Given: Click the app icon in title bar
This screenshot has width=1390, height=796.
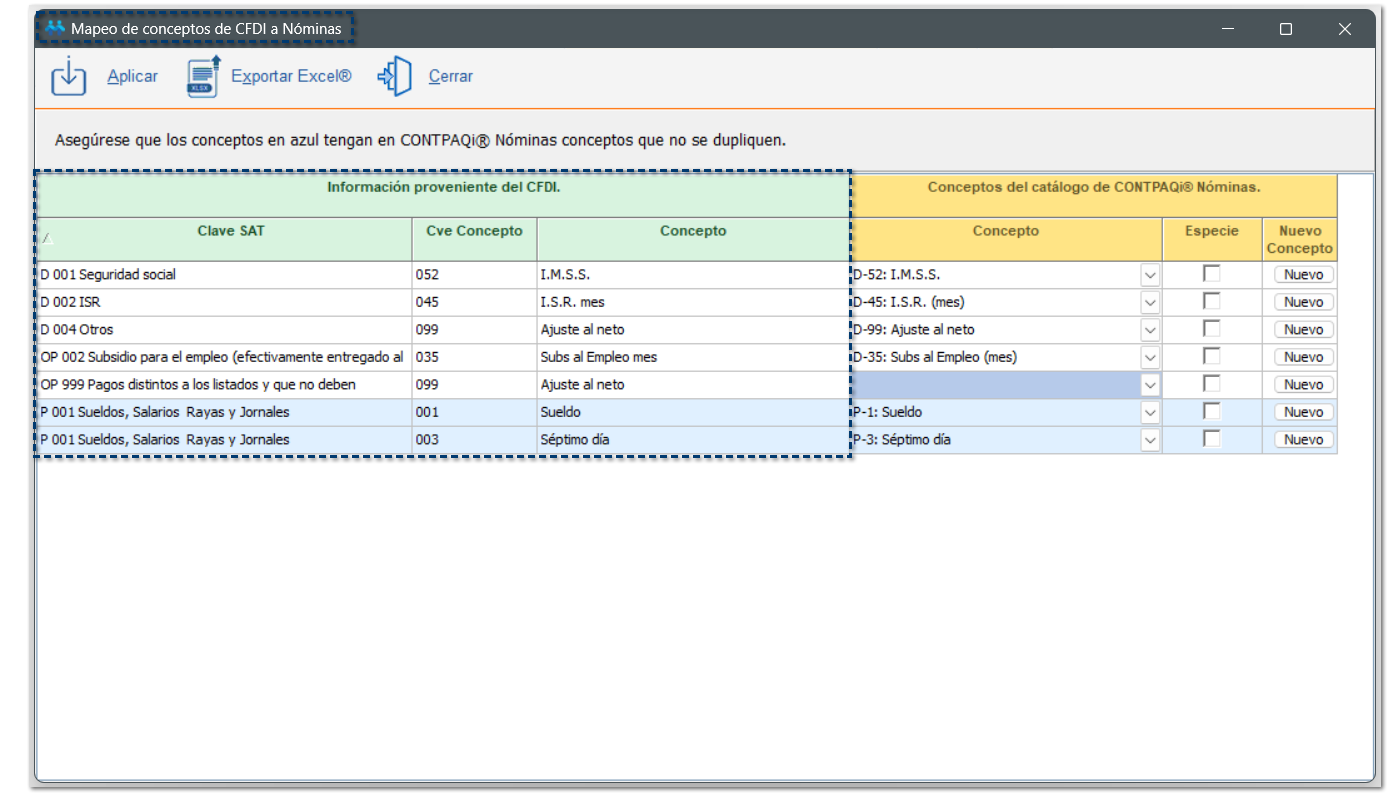Looking at the screenshot, I should tap(55, 28).
